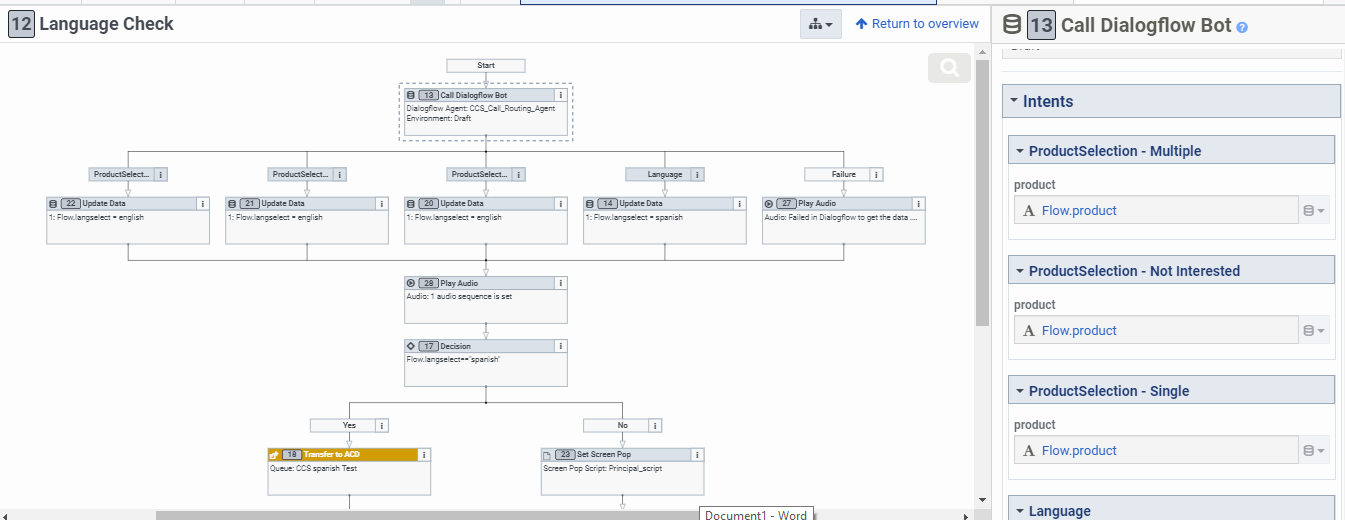Click info icon beside No branch label
Image resolution: width=1345 pixels, height=520 pixels.
click(x=655, y=425)
